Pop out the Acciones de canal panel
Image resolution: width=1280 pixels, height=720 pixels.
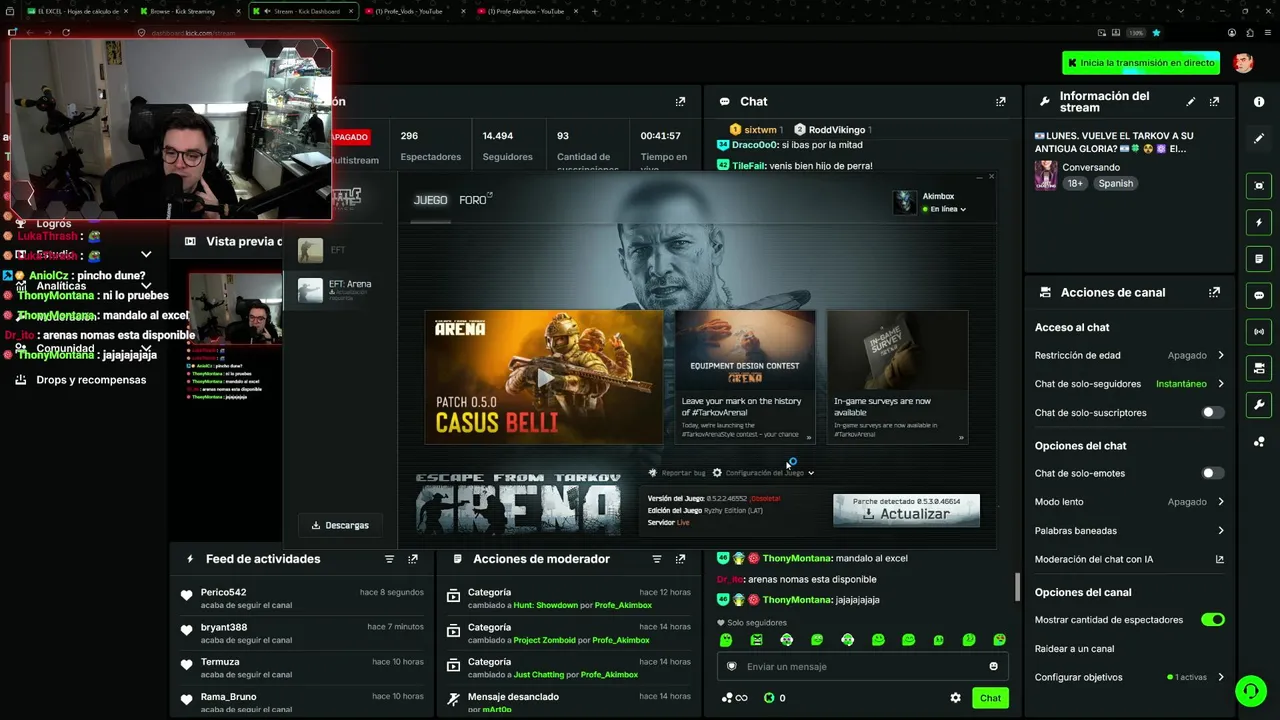[1214, 292]
